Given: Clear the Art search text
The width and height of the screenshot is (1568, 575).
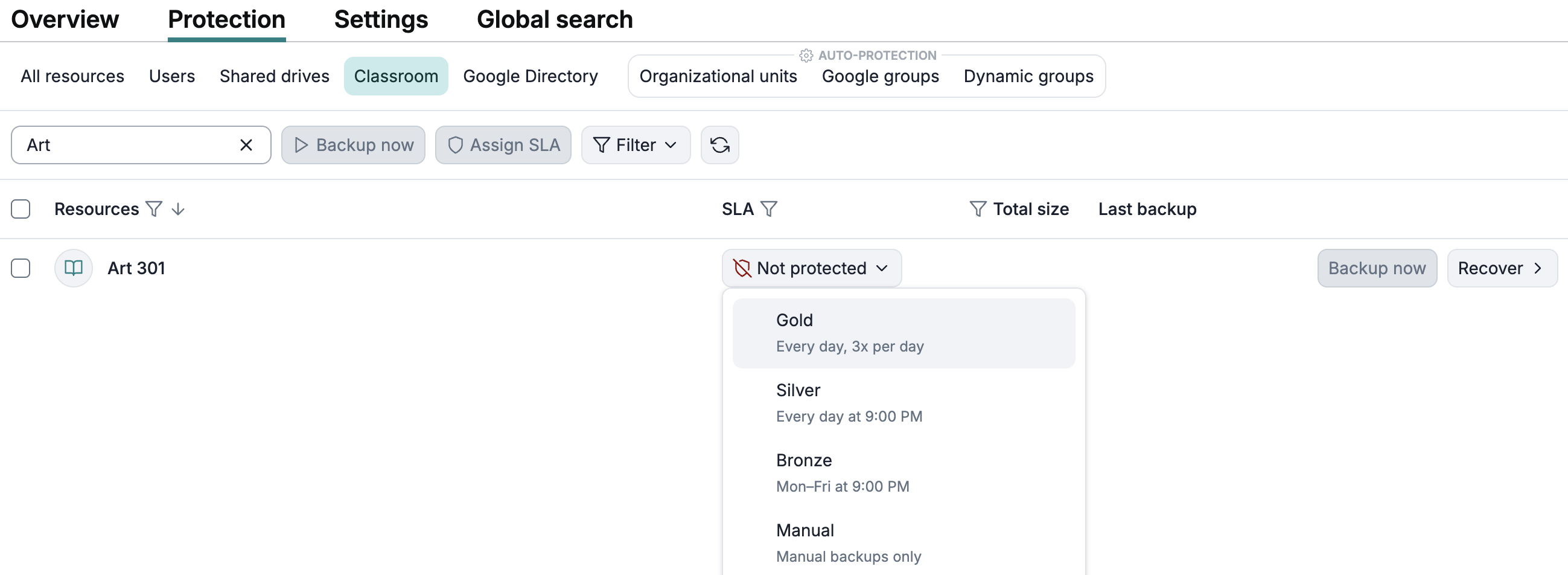Looking at the screenshot, I should tap(246, 145).
